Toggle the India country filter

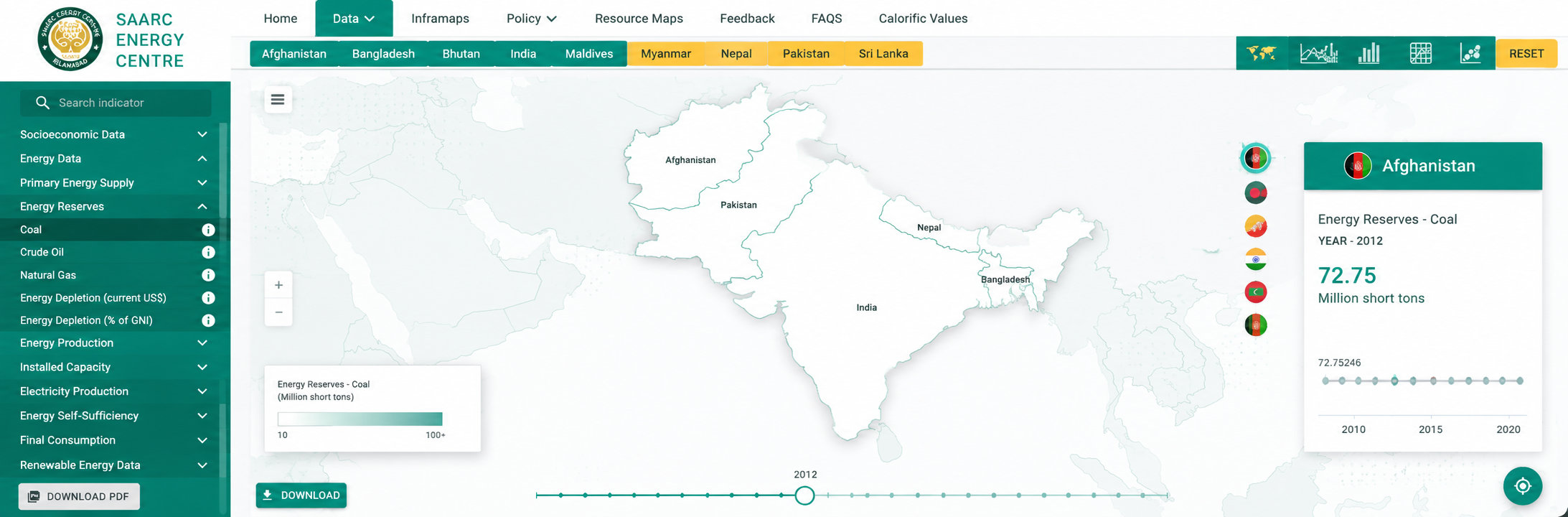pyautogui.click(x=523, y=54)
